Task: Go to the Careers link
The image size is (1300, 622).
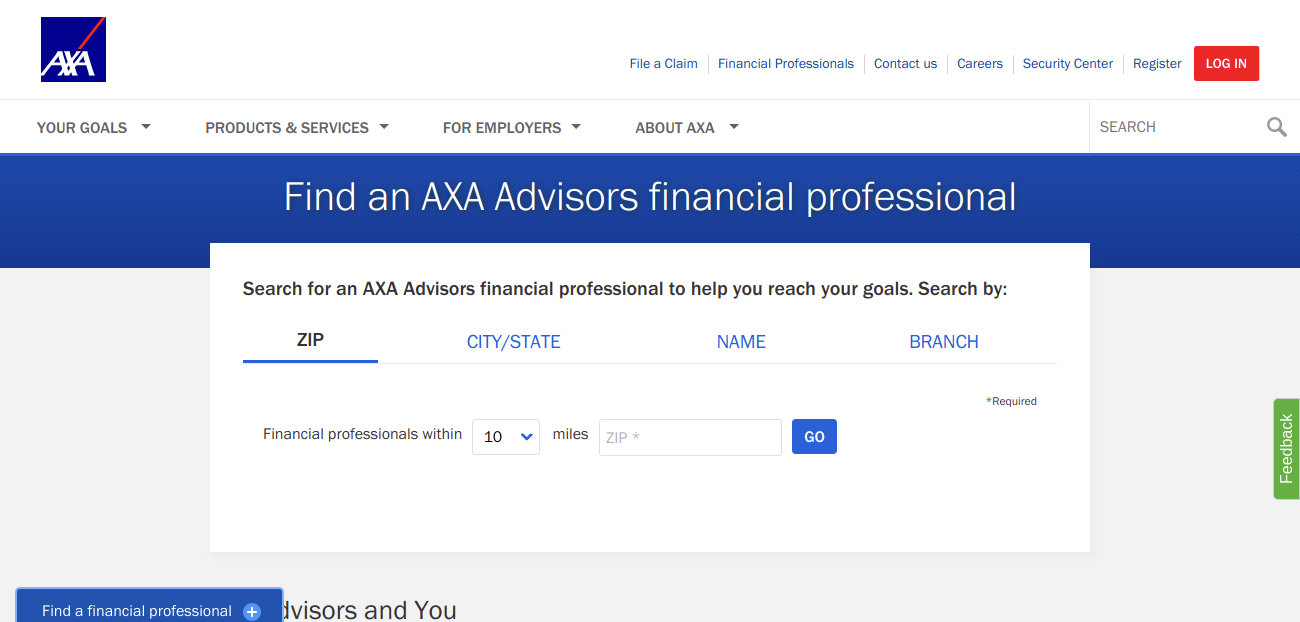Action: click(979, 63)
